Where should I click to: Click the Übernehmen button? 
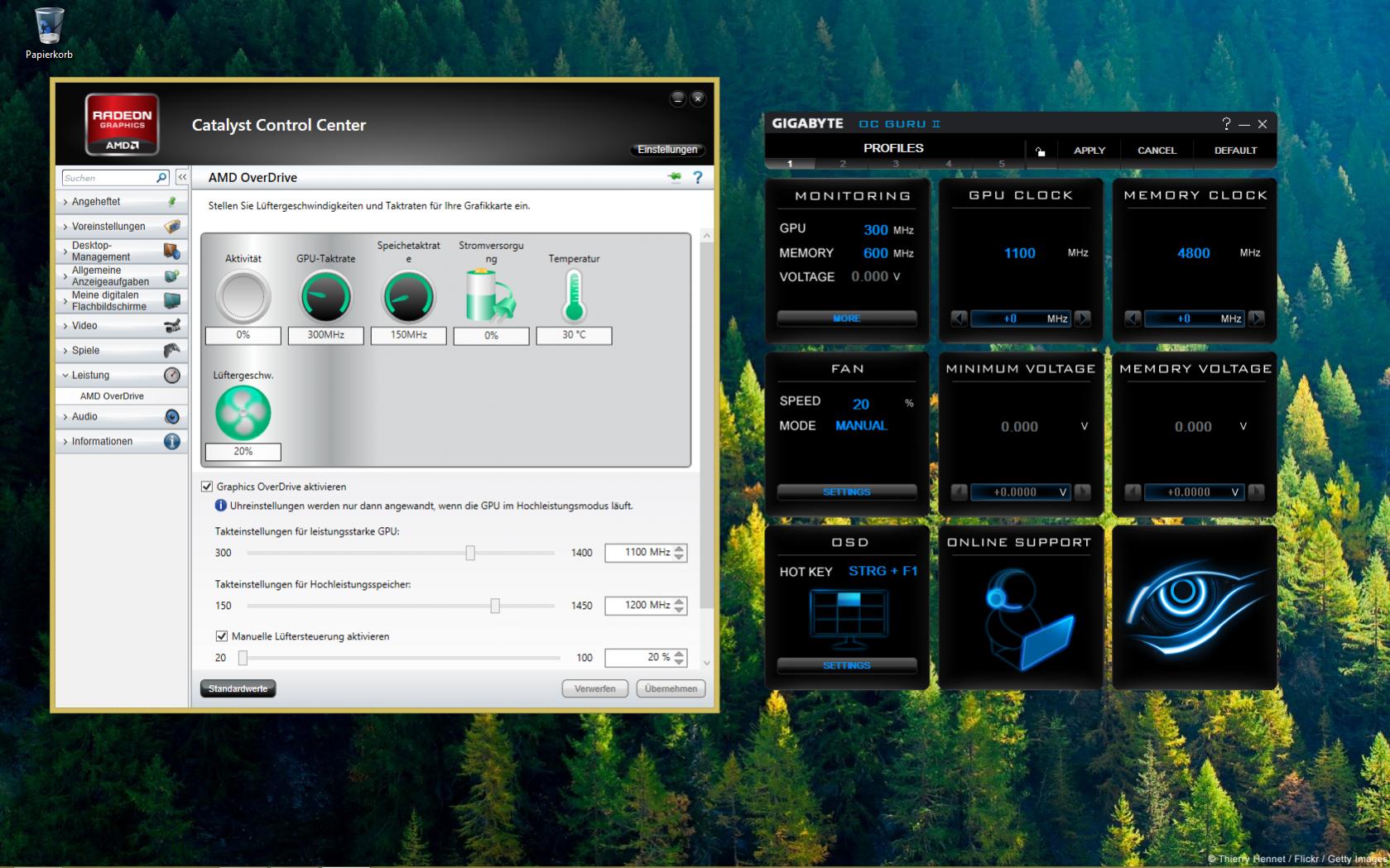tap(671, 688)
